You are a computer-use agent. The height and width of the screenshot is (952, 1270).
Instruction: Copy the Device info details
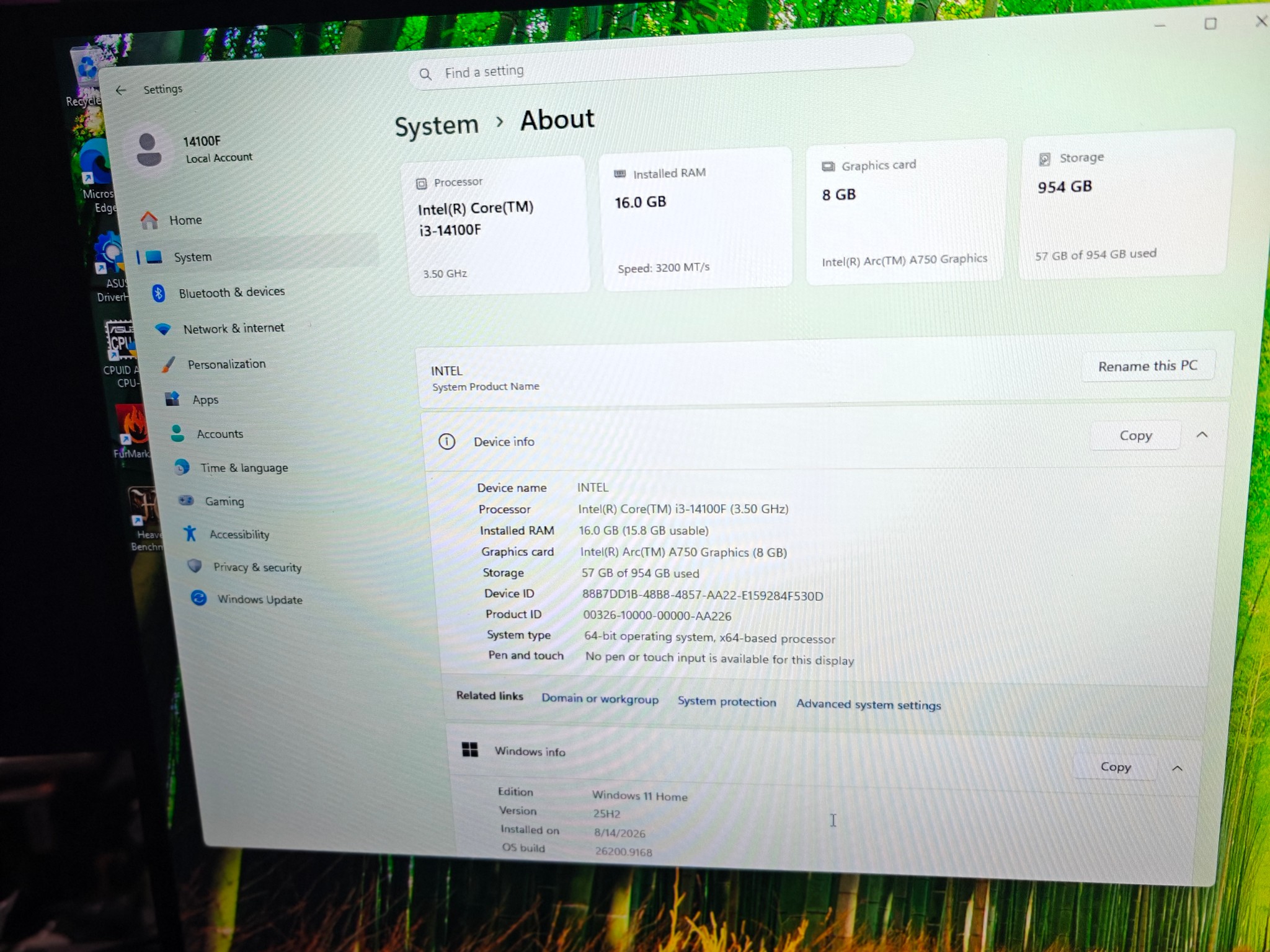click(x=1135, y=436)
